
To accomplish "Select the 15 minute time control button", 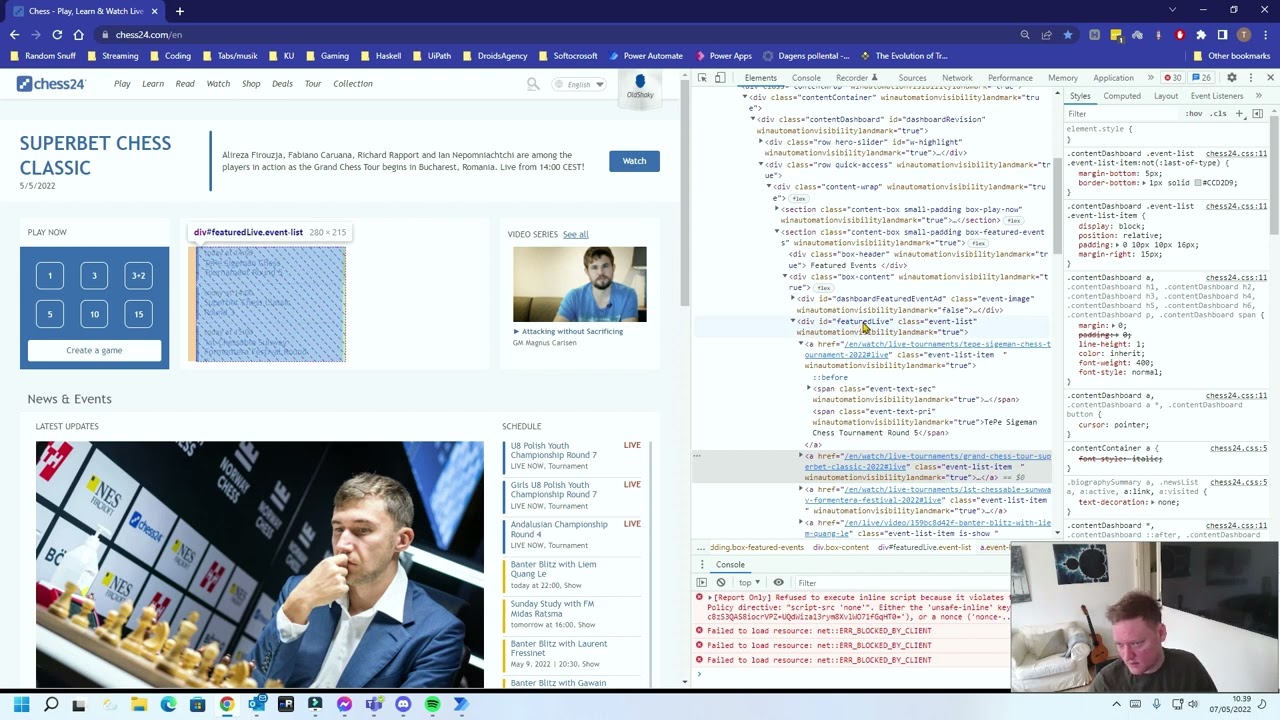I will [x=139, y=314].
